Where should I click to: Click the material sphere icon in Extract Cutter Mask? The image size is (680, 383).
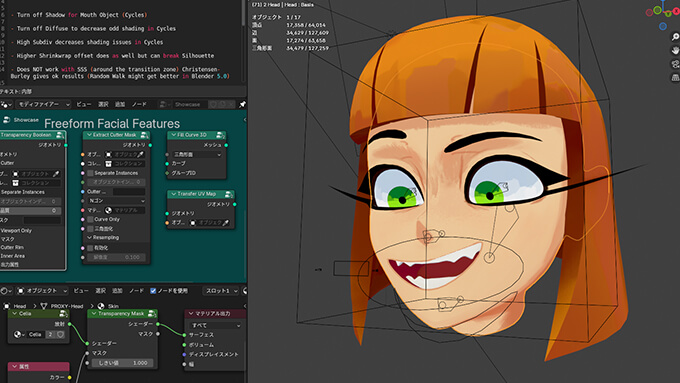(108, 210)
